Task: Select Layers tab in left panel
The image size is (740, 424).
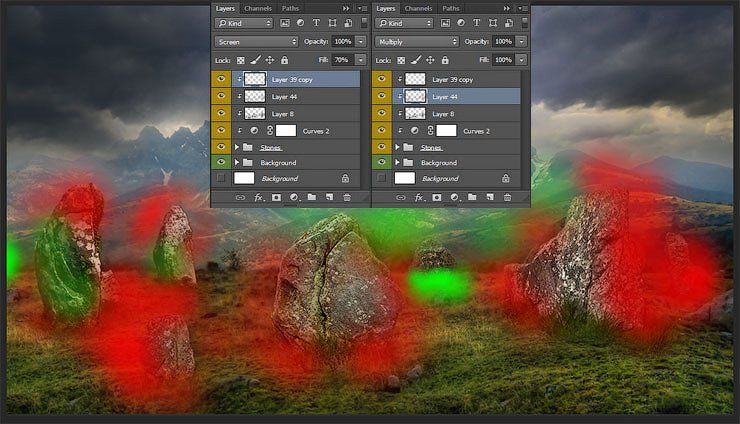Action: [x=225, y=8]
